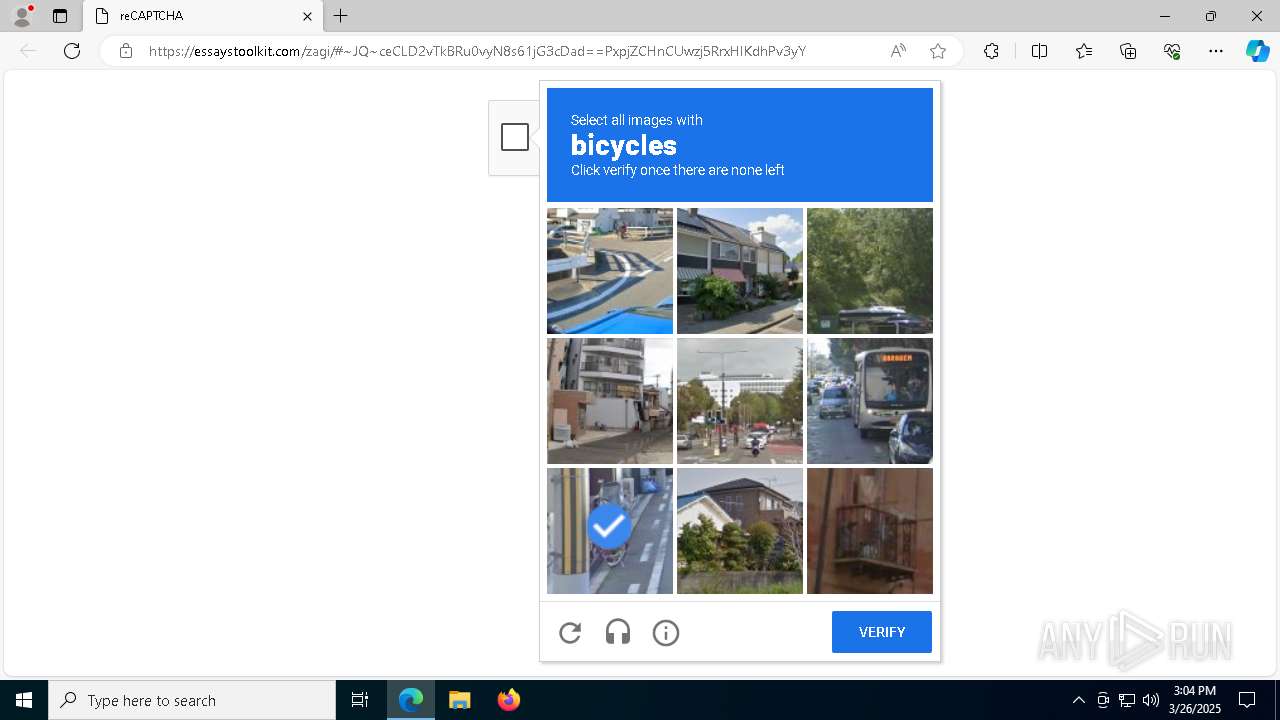Add this page to favorites star

coord(937,51)
